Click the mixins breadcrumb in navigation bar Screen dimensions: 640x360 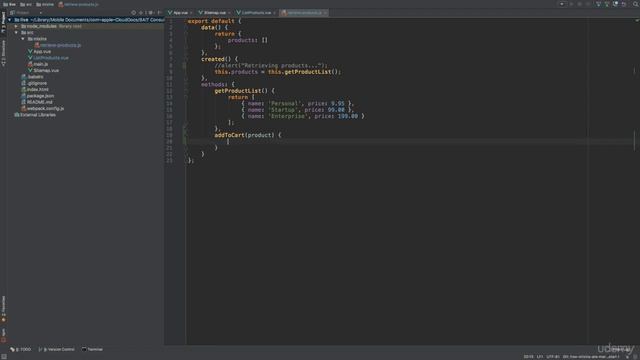tap(45, 4)
